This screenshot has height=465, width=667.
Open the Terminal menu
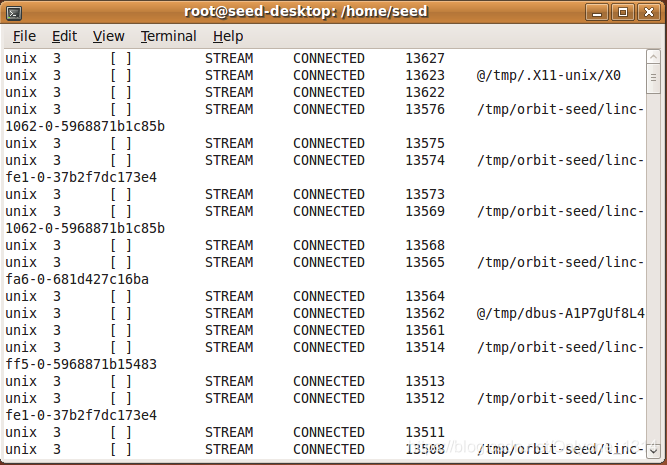168,36
